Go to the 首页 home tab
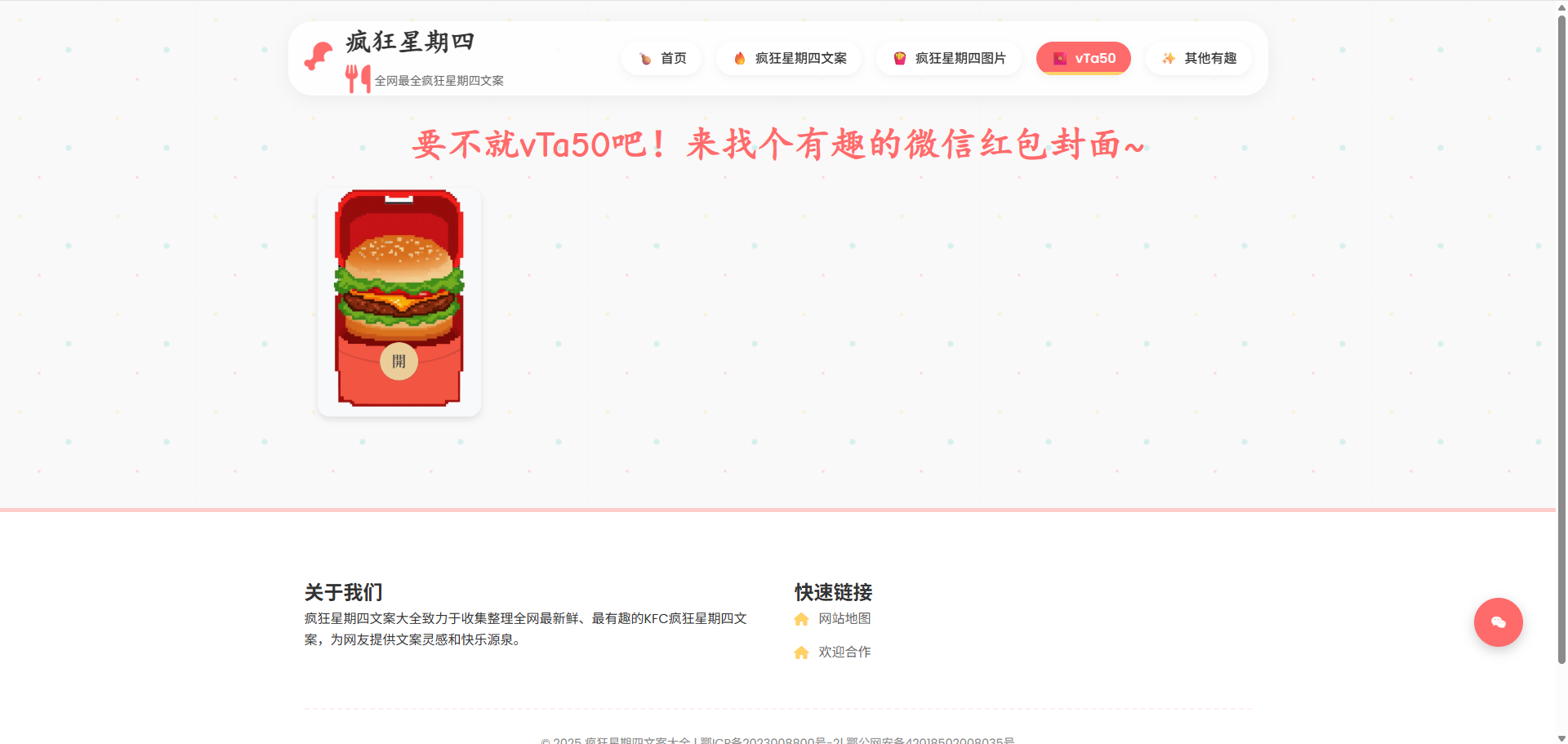Viewport: 1568px width, 744px height. point(661,59)
